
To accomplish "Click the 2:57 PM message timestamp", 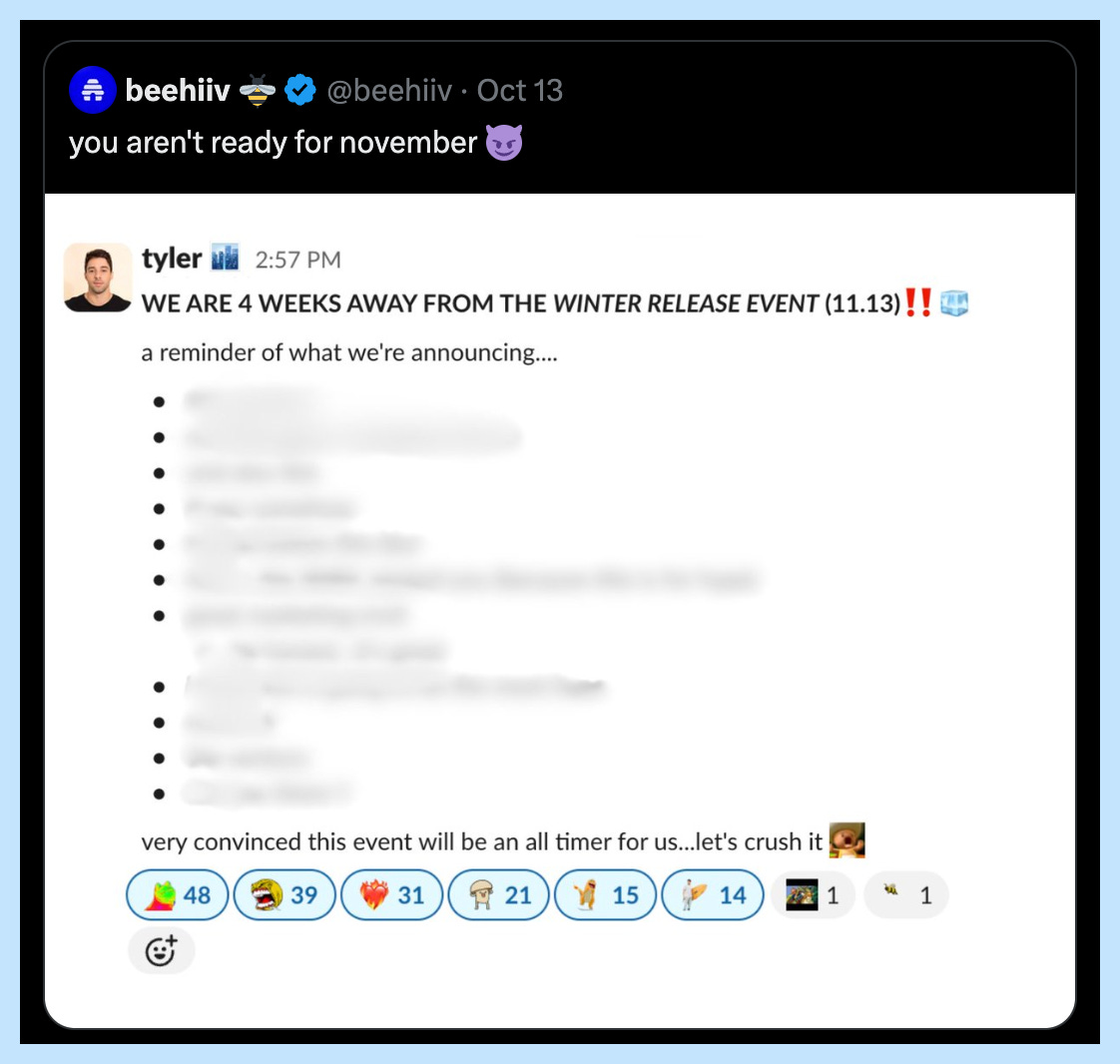I will [297, 260].
